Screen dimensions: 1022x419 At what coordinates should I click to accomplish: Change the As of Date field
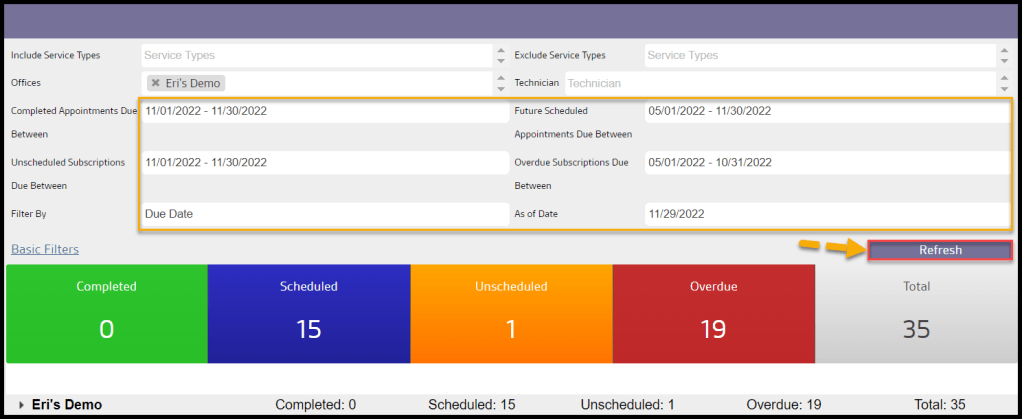coord(826,214)
